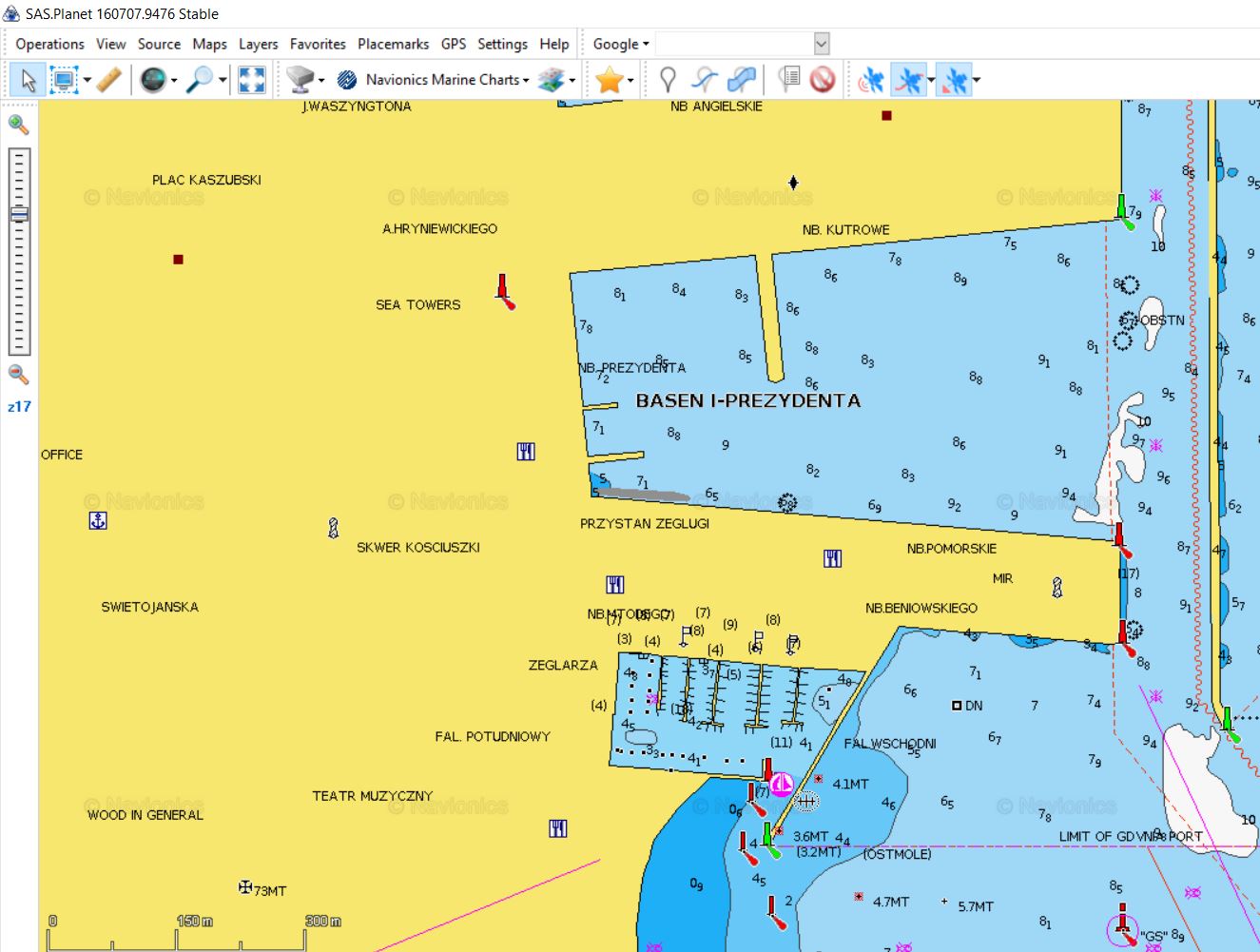Open the Maps menu
This screenshot has height=952, width=1260.
tap(209, 44)
